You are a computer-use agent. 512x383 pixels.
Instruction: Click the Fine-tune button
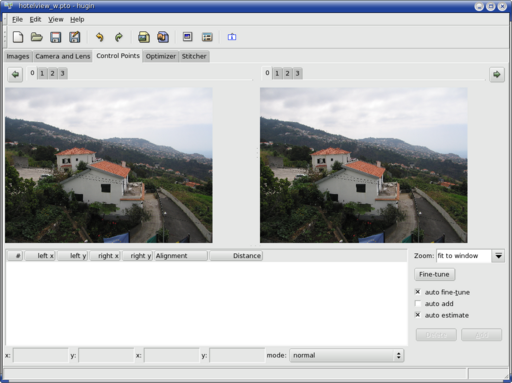coord(434,274)
